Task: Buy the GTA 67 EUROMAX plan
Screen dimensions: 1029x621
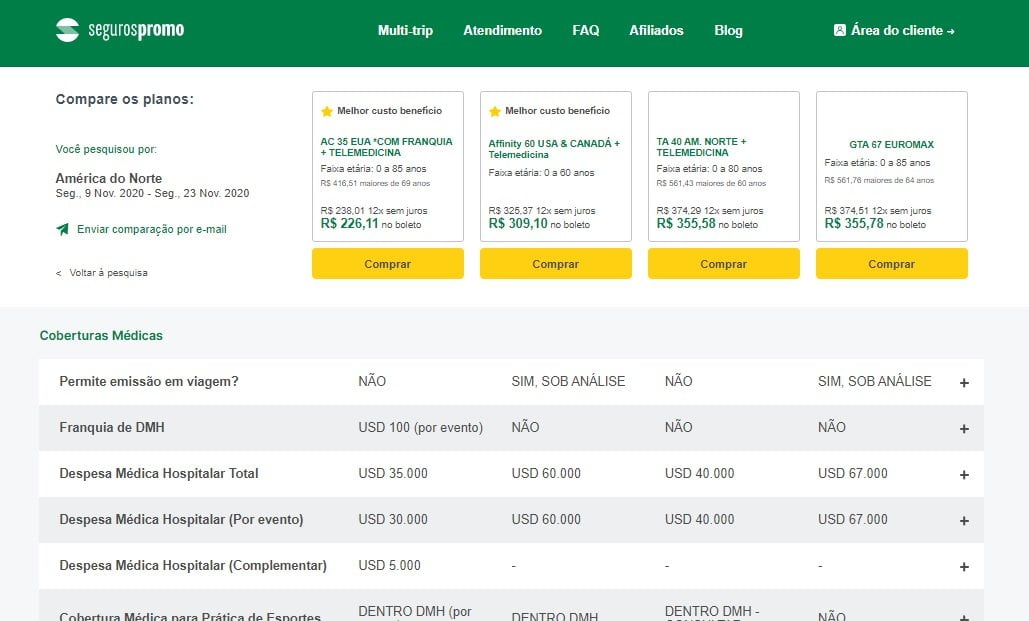Action: 892,264
